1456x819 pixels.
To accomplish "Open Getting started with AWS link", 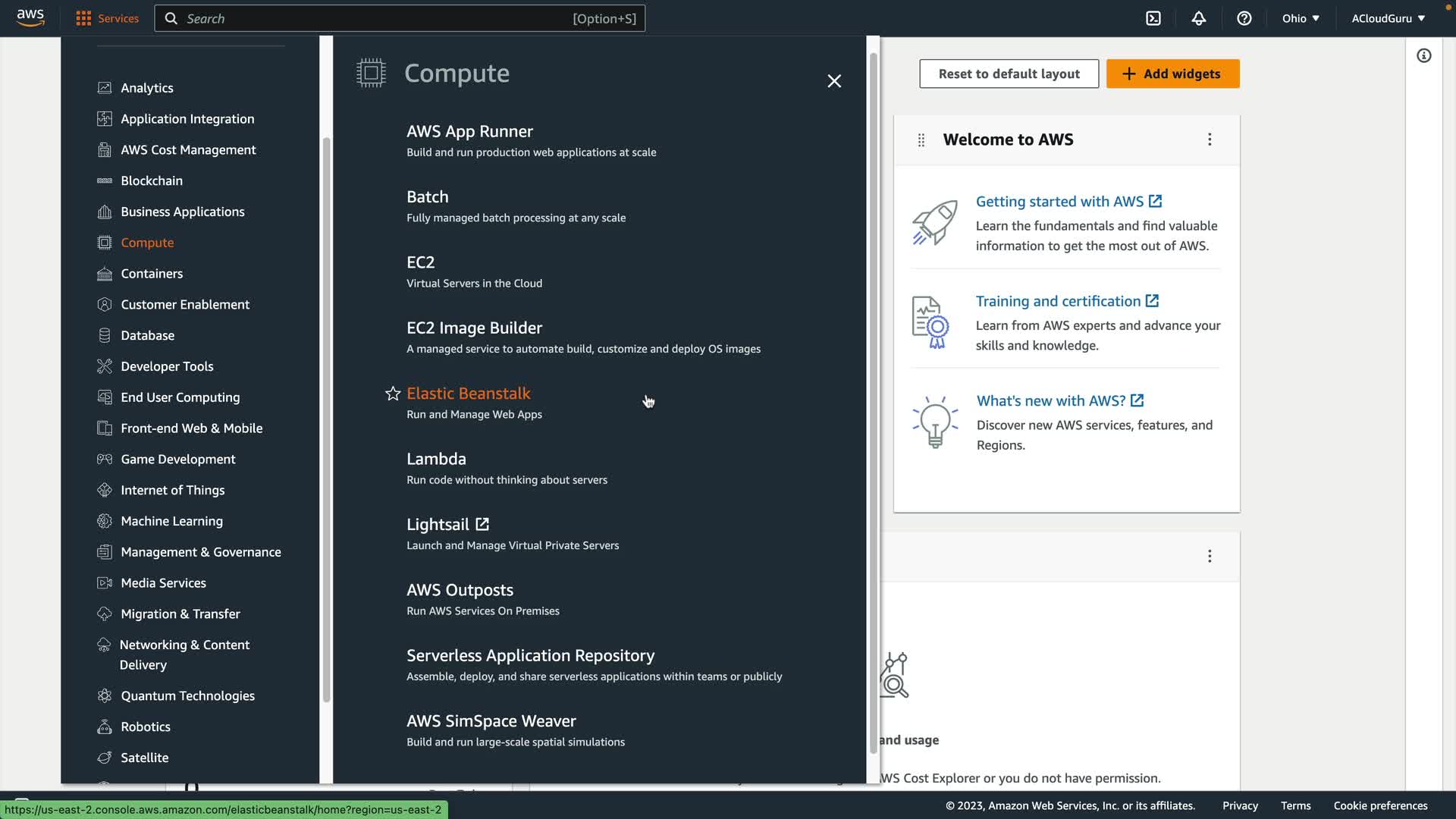I will pos(1059,202).
